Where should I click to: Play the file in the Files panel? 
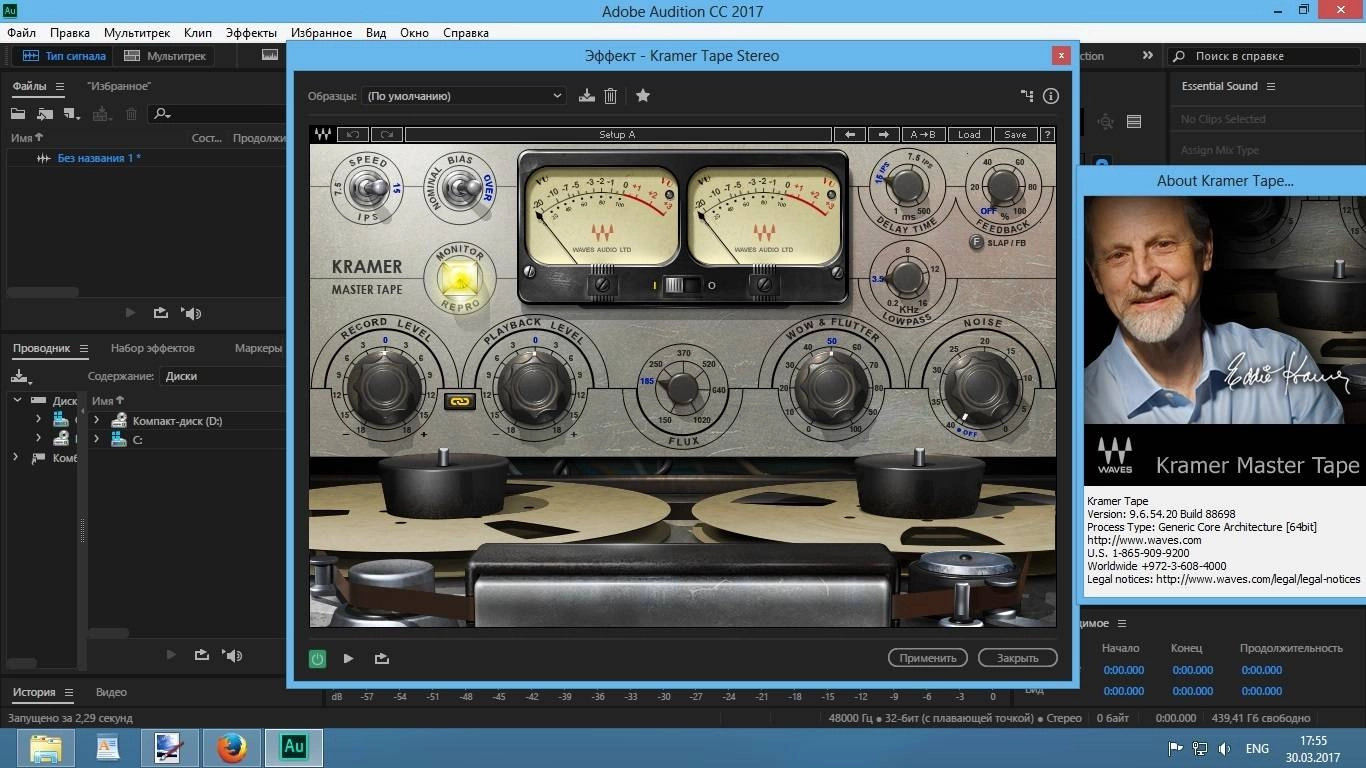130,313
